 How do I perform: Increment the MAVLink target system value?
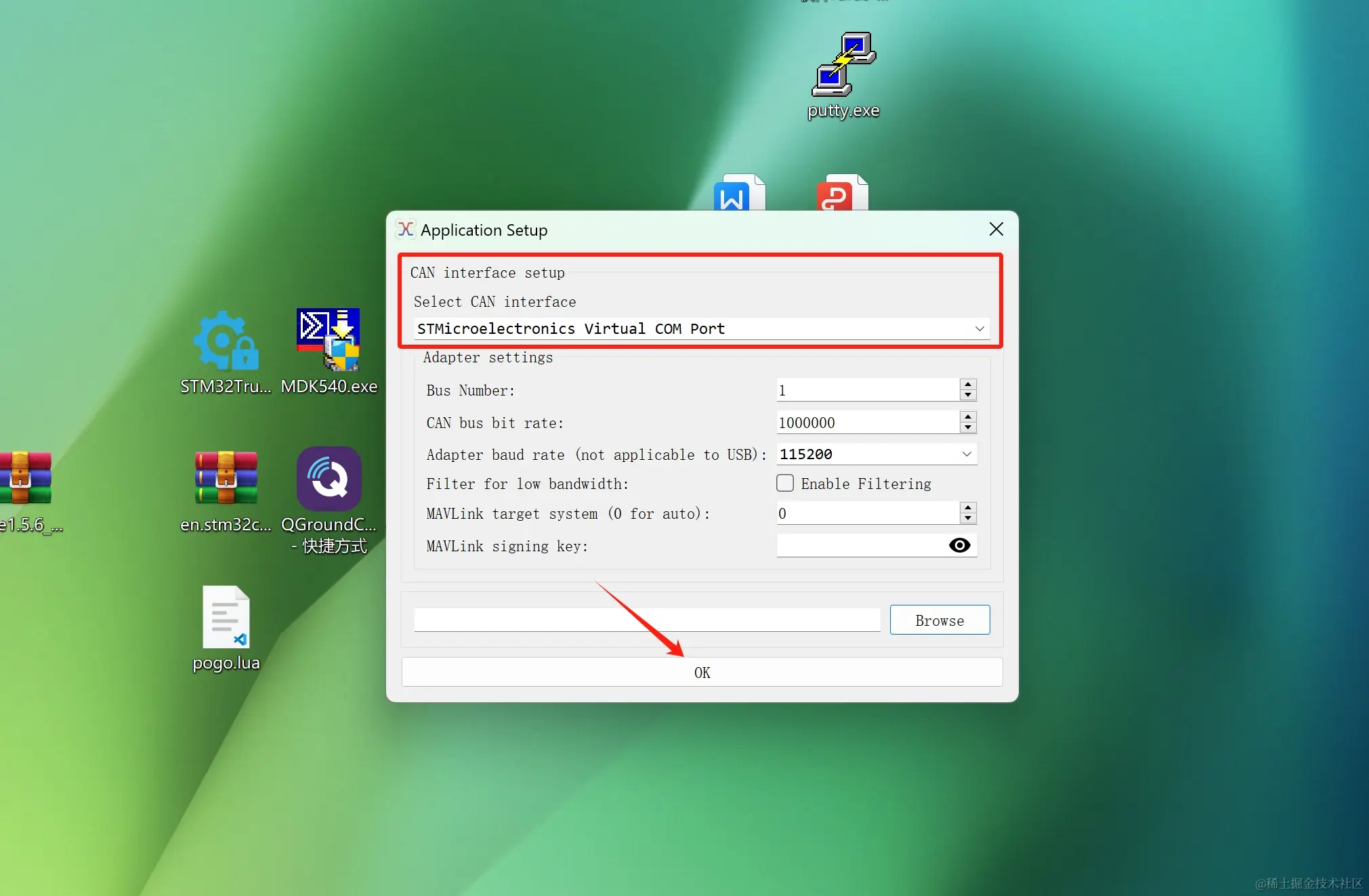click(x=968, y=508)
